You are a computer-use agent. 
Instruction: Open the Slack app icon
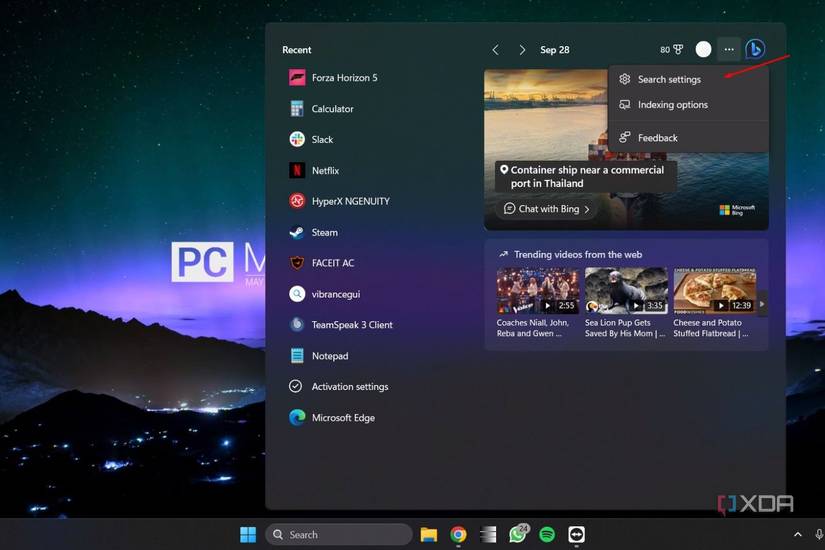tap(297, 139)
